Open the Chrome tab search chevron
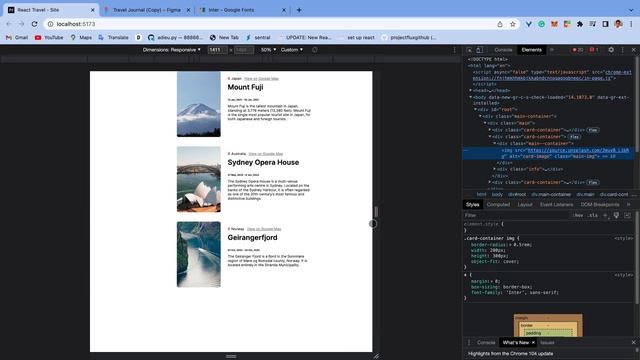This screenshot has width=640, height=360. [631, 10]
